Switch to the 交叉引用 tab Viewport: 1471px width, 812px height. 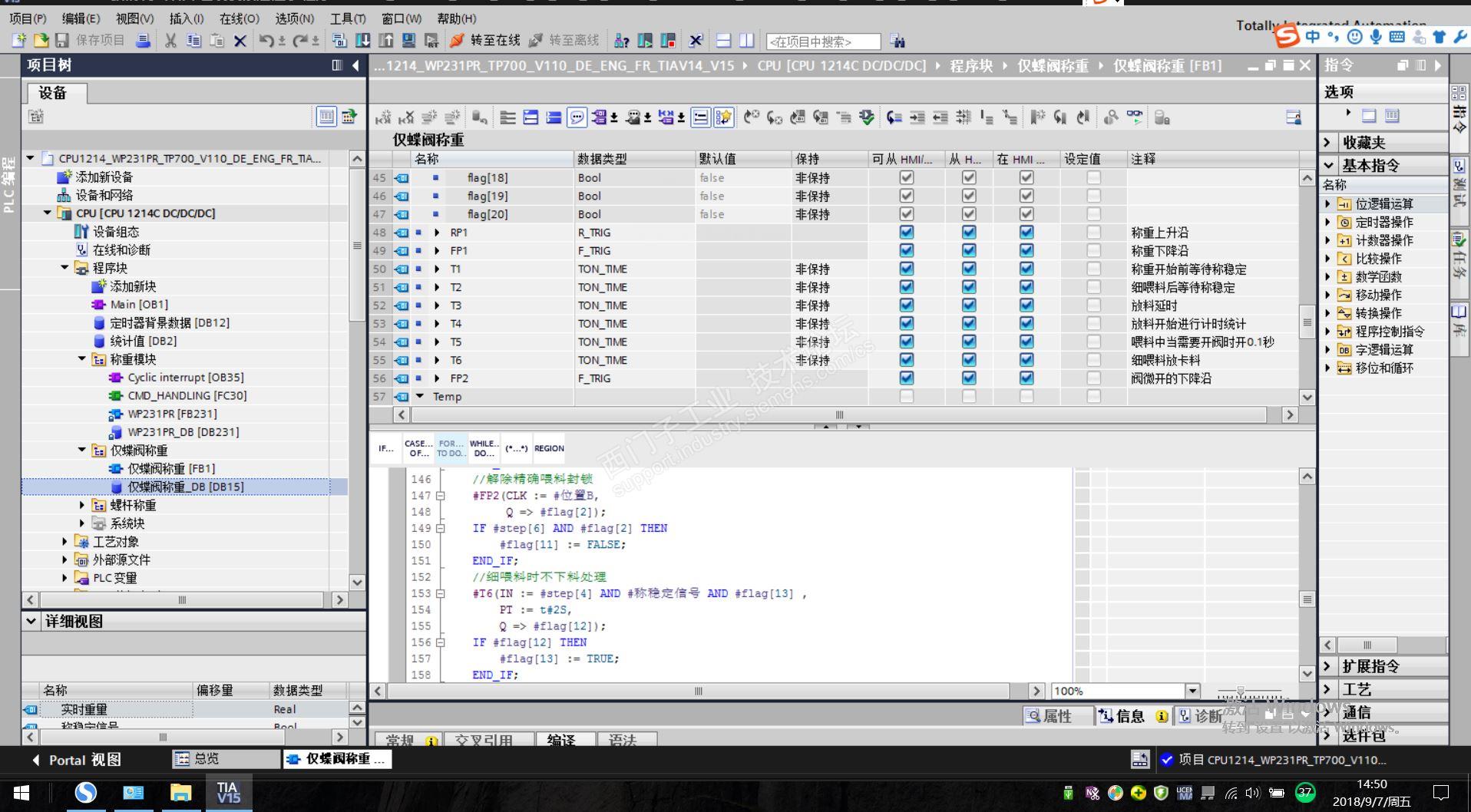483,740
